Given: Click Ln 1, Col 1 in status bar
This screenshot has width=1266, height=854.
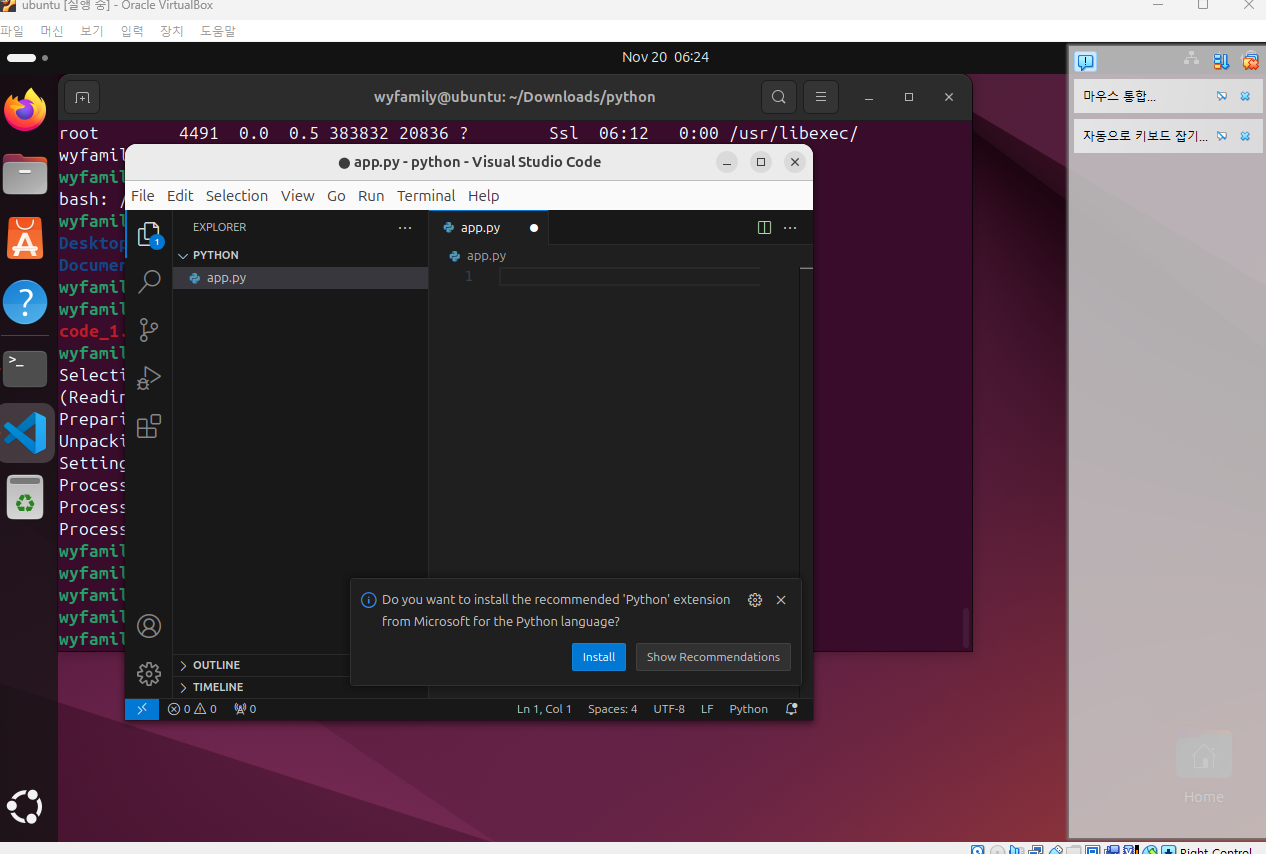Looking at the screenshot, I should [544, 709].
